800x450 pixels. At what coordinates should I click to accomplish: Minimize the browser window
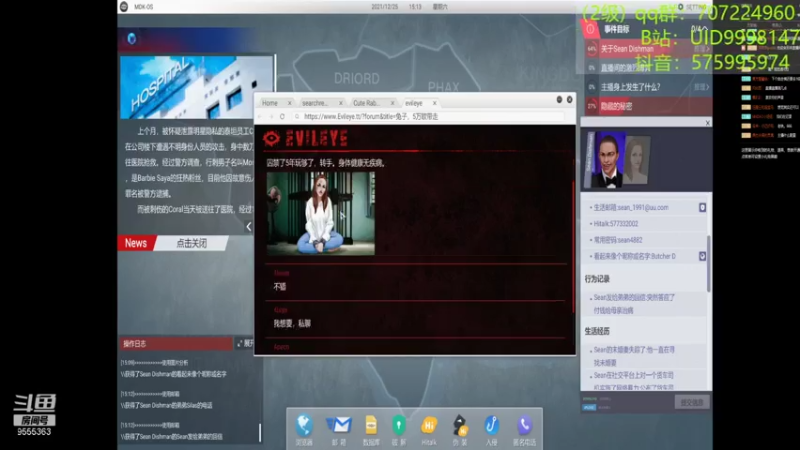pos(559,99)
